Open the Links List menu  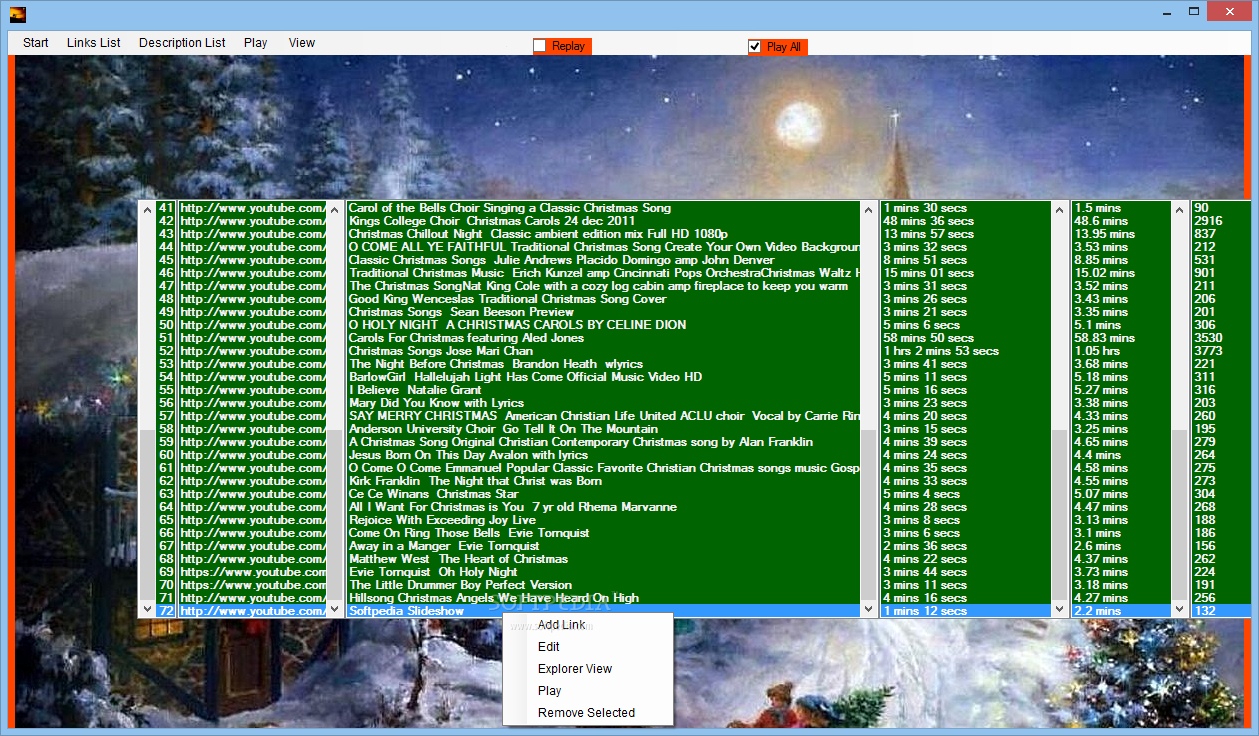[94, 43]
